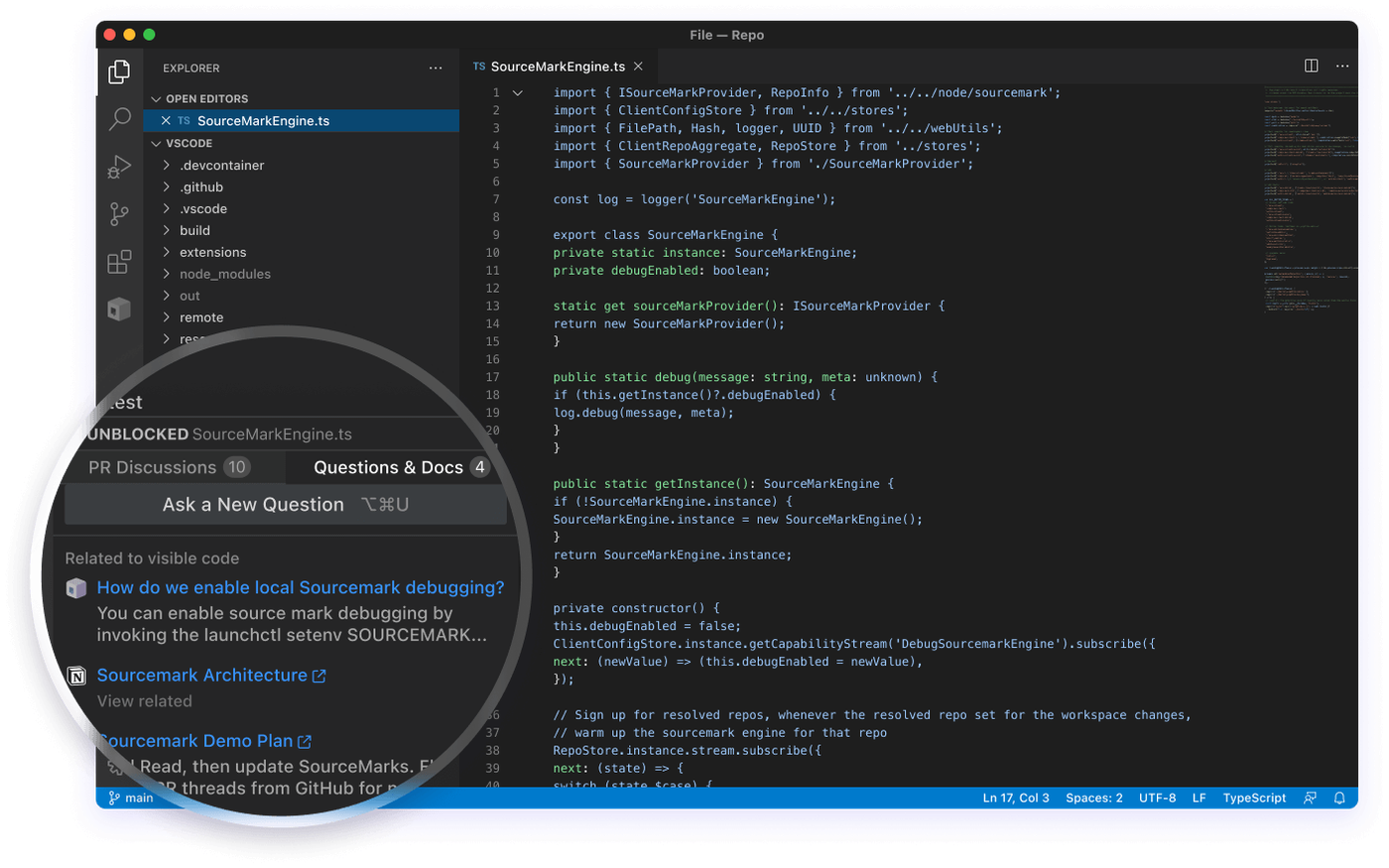Open the Search view in activity bar
The height and width of the screenshot is (868, 1389).
119,119
